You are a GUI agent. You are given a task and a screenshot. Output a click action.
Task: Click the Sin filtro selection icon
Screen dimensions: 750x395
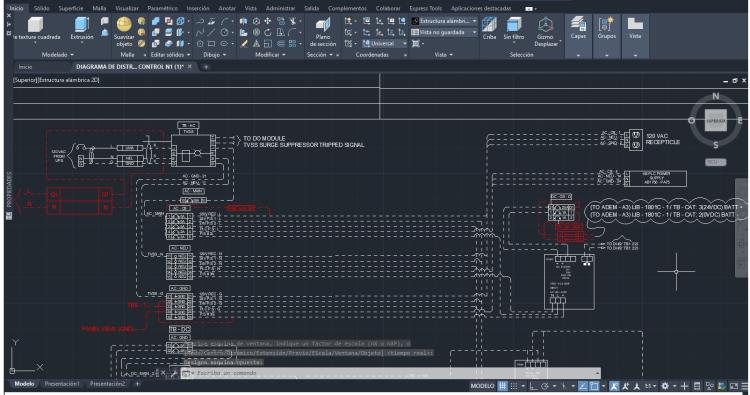(514, 29)
